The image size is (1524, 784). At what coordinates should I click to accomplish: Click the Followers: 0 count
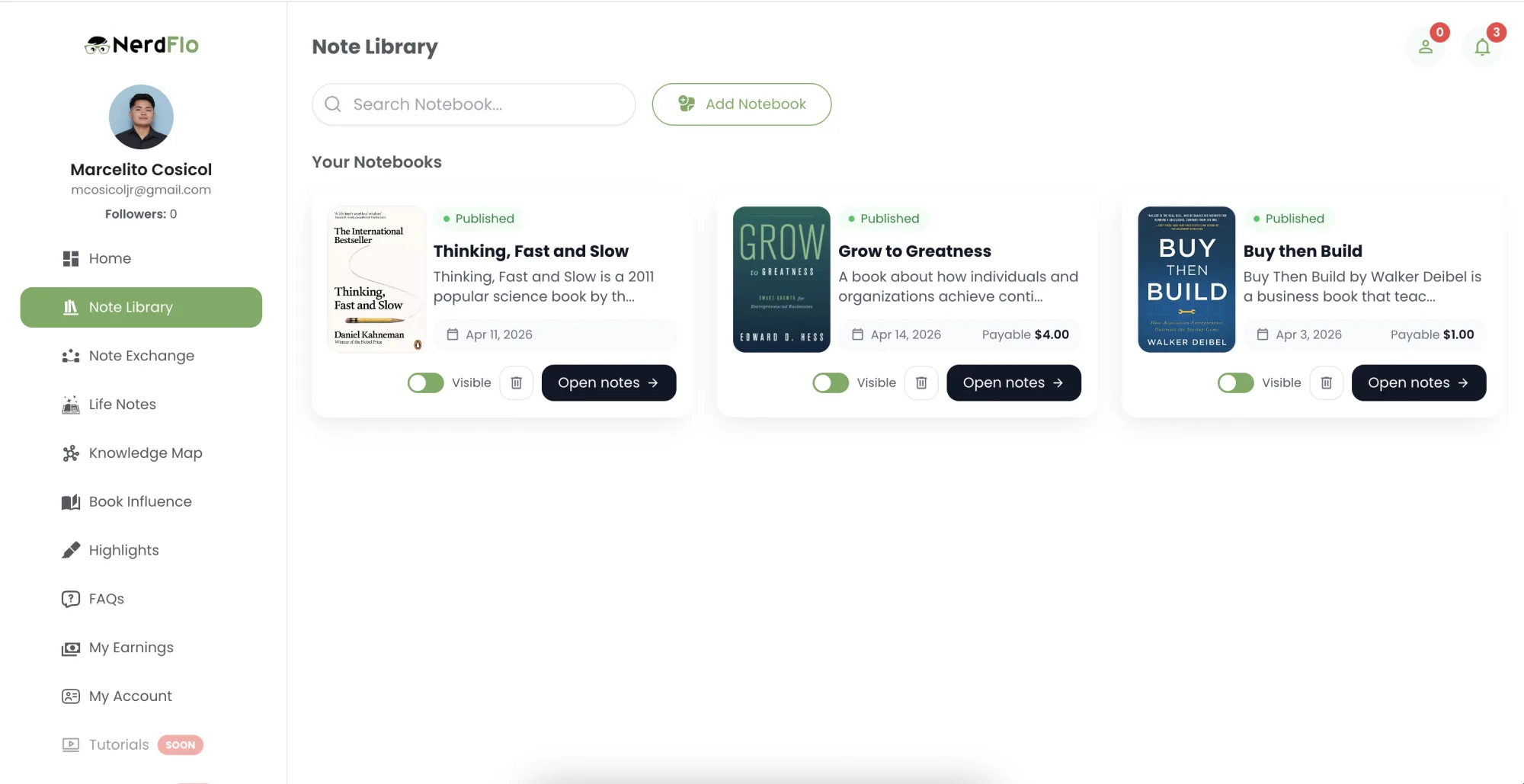141,214
